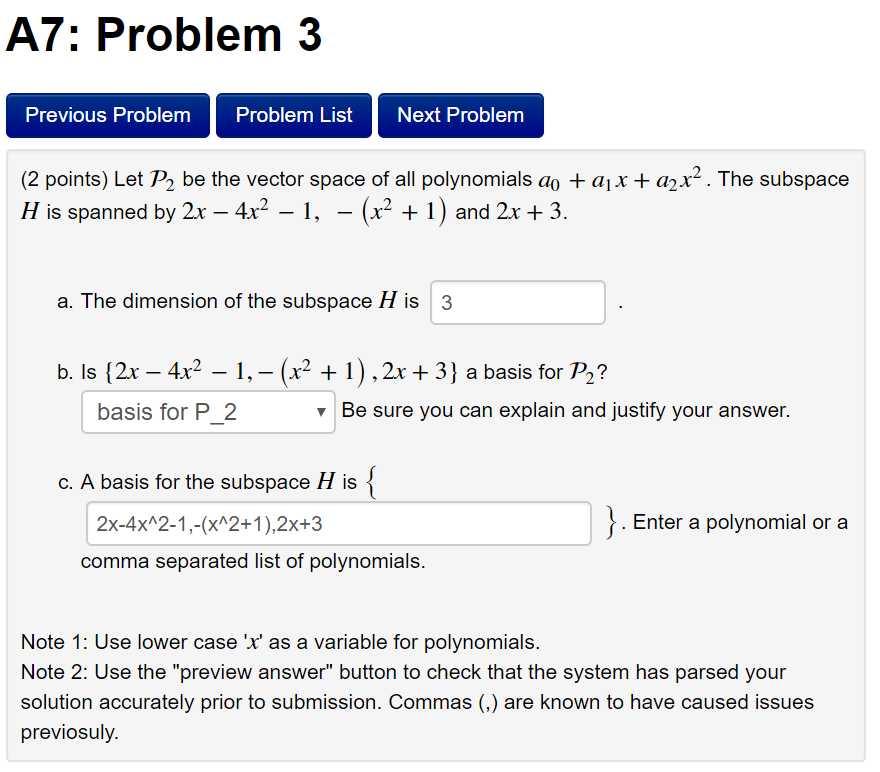This screenshot has height=772, width=880.
Task: Open the 'basis for P_2' dropdown
Action: [x=207, y=412]
